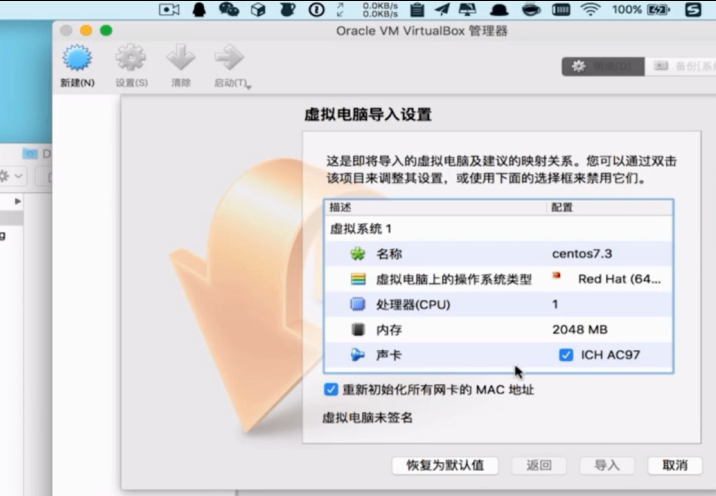Open the Wi-Fi status menu
The height and width of the screenshot is (496, 716).
590,10
